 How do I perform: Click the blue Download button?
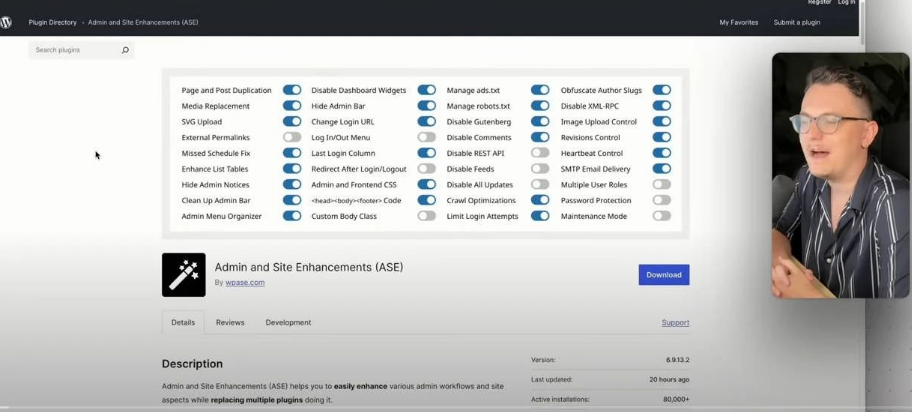664,275
